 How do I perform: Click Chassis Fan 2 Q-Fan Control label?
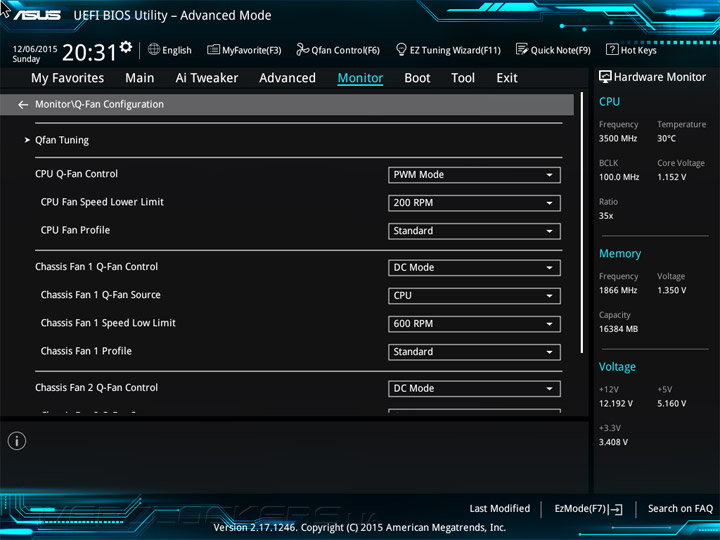[x=96, y=388]
